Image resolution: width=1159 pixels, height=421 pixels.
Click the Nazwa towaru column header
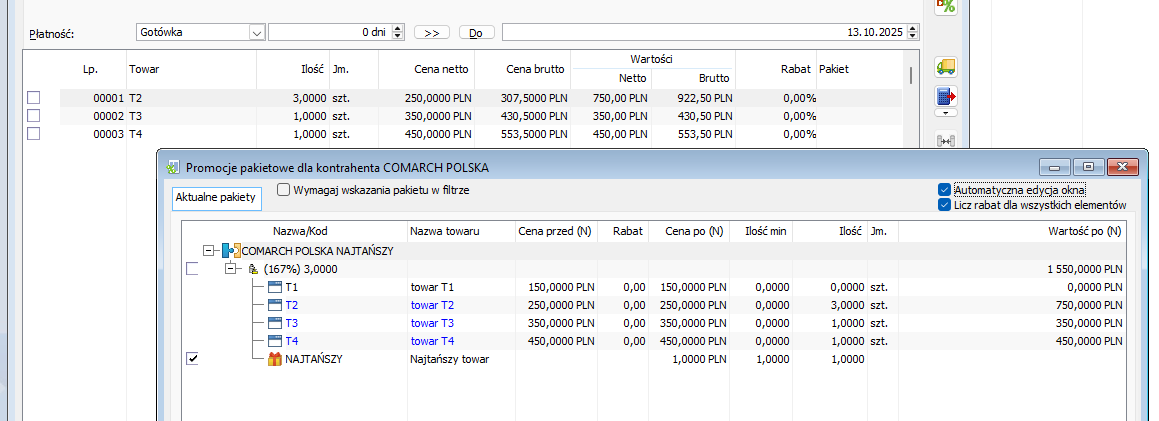[x=445, y=231]
